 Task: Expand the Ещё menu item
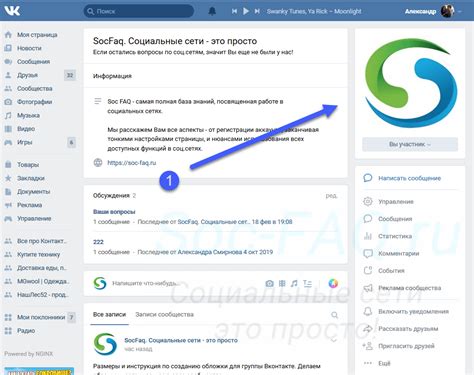(x=384, y=363)
